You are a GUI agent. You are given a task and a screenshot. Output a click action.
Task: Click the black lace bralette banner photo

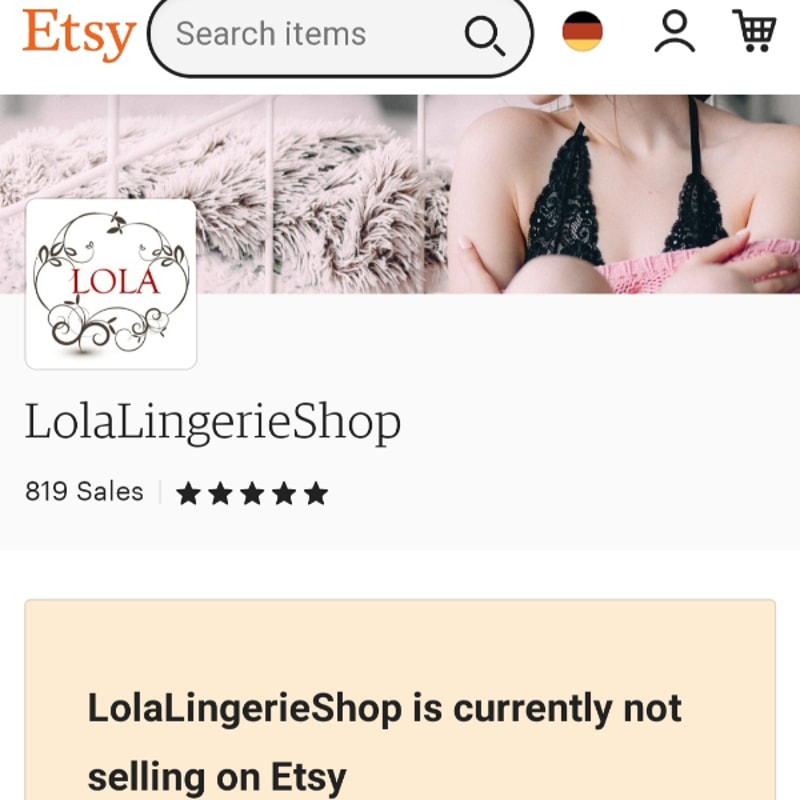coord(623,194)
